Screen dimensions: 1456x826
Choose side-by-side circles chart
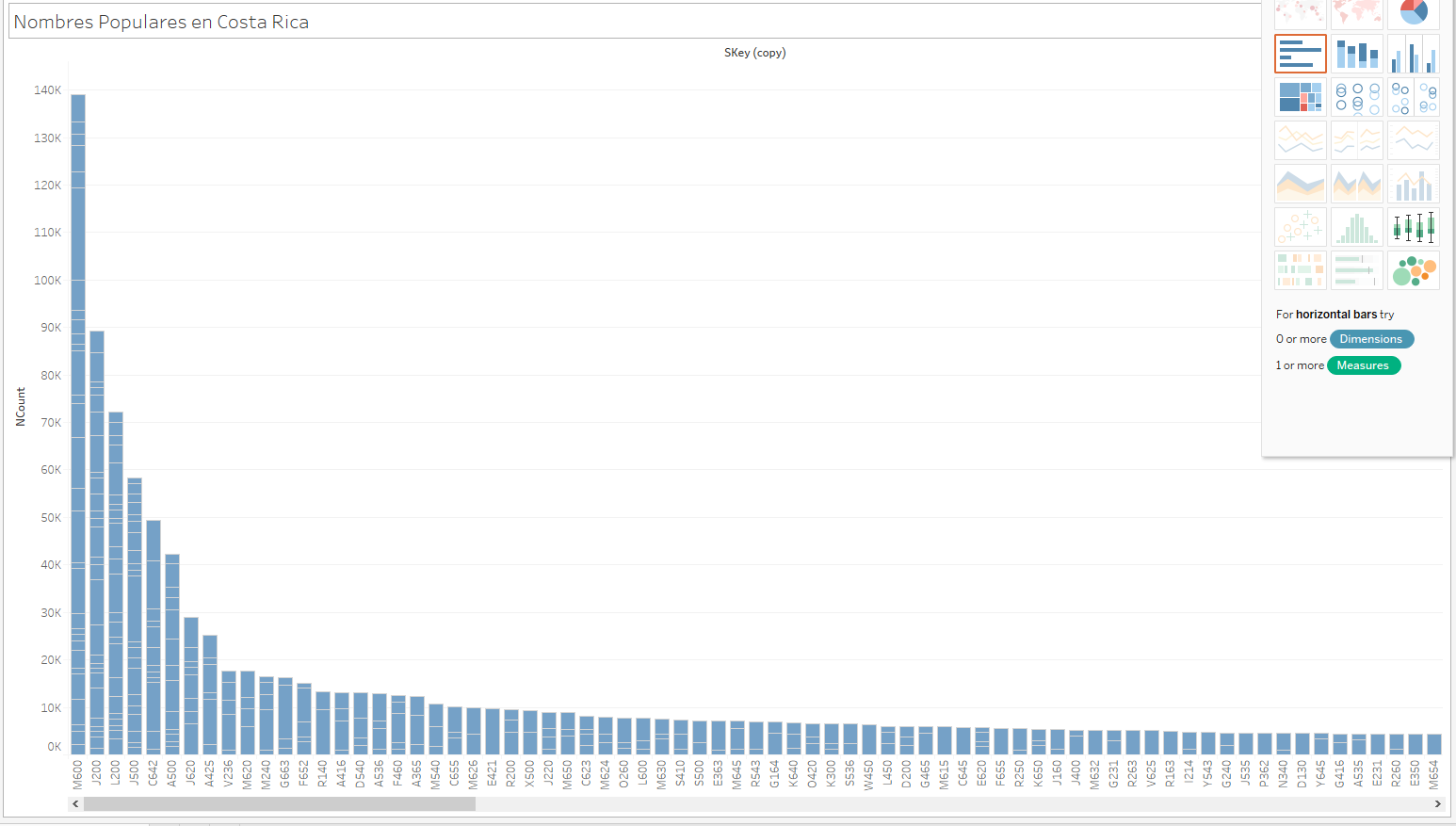(1413, 97)
